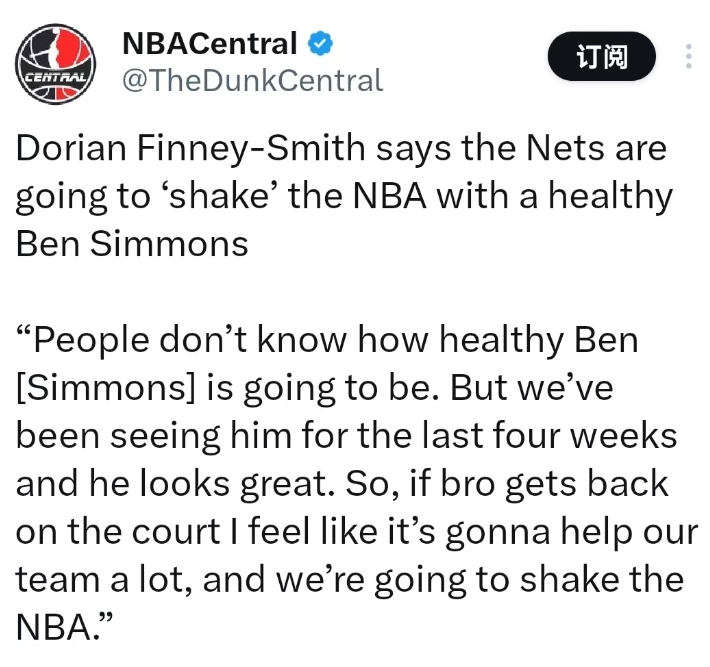
Task: Open the NBACentral display name link
Action: point(209,43)
